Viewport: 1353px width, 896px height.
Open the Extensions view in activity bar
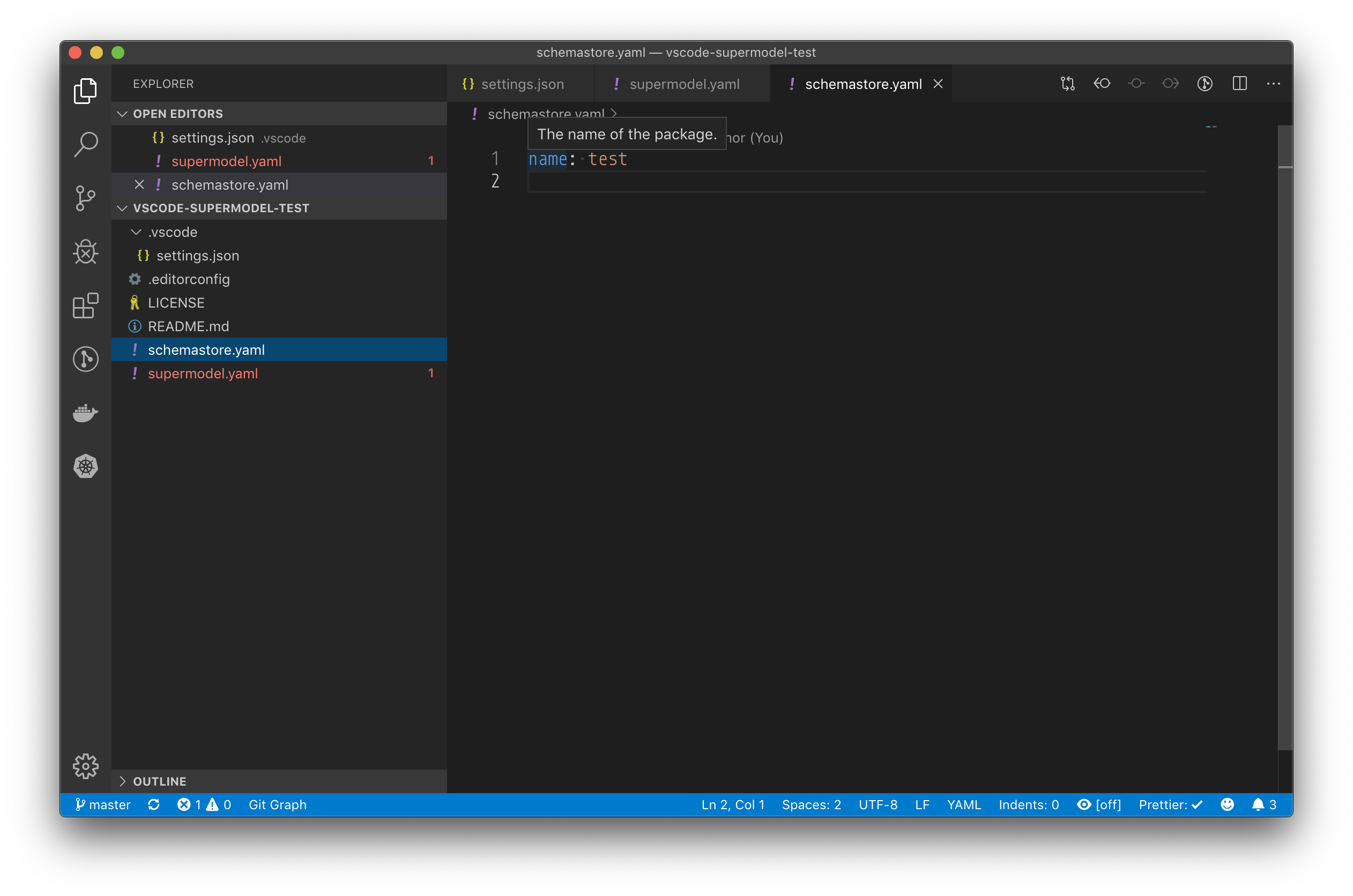85,305
